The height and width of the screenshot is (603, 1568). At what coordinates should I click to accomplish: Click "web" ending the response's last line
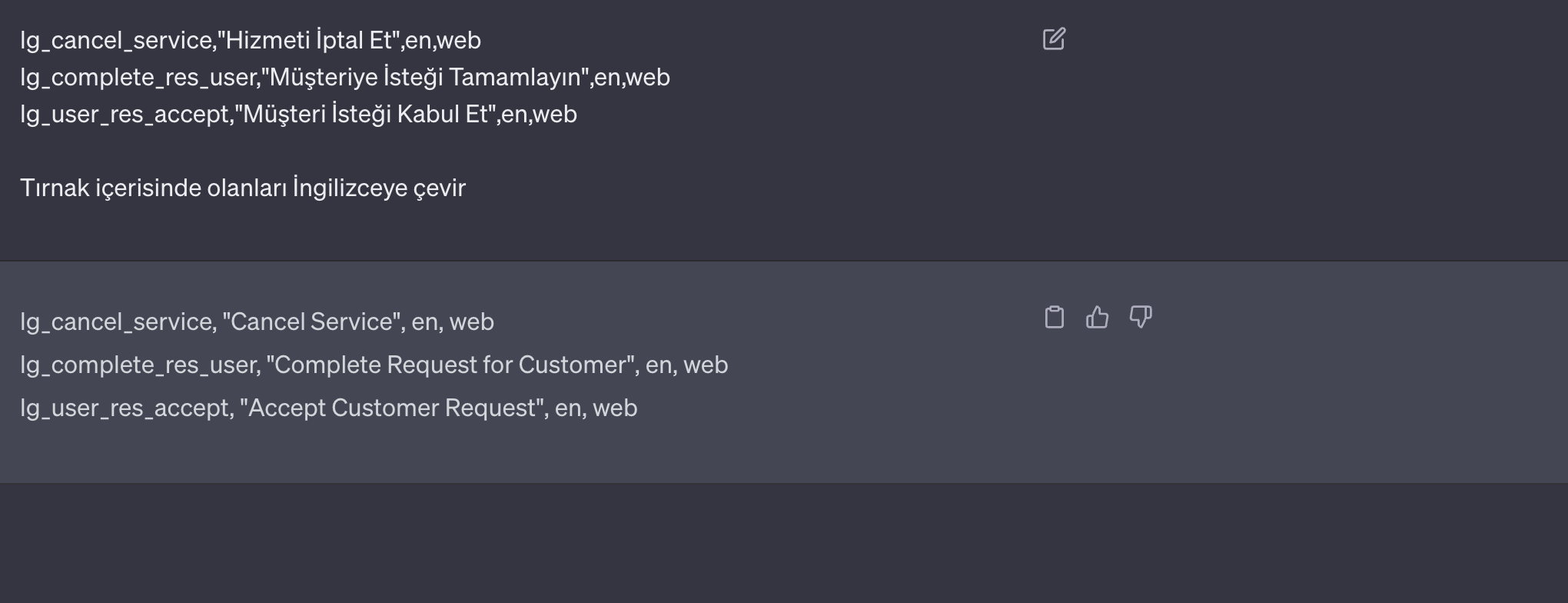615,408
